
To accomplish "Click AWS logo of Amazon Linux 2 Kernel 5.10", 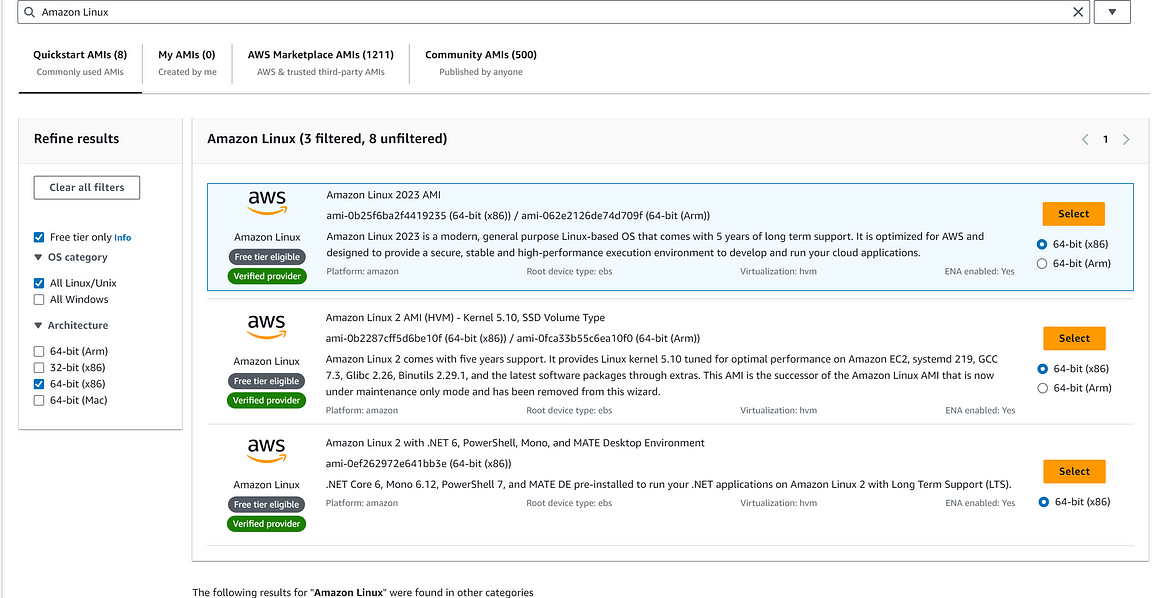I will [x=267, y=326].
